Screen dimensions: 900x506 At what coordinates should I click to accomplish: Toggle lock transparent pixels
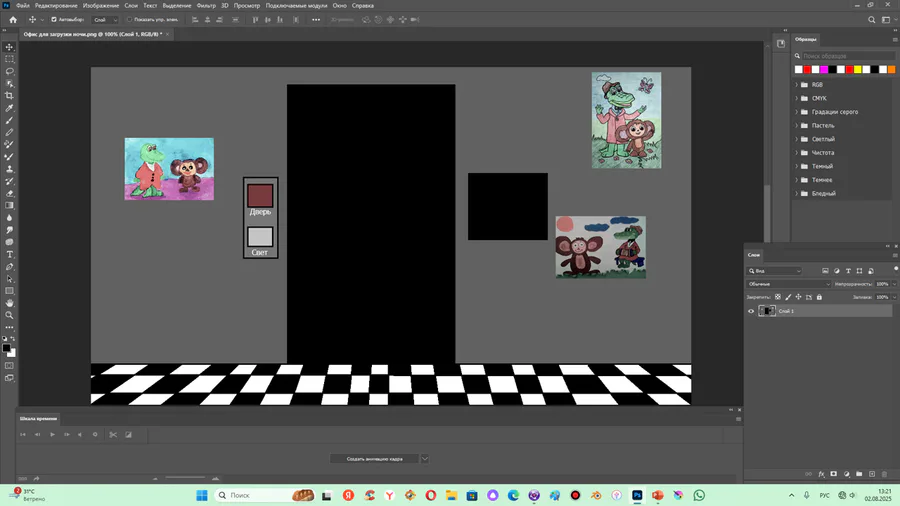pyautogui.click(x=778, y=297)
